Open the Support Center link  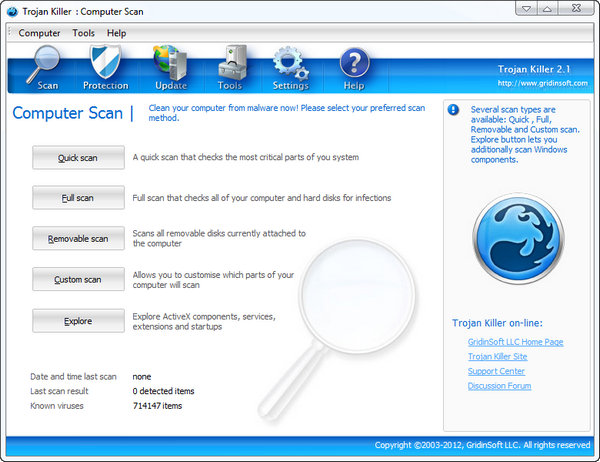click(496, 371)
